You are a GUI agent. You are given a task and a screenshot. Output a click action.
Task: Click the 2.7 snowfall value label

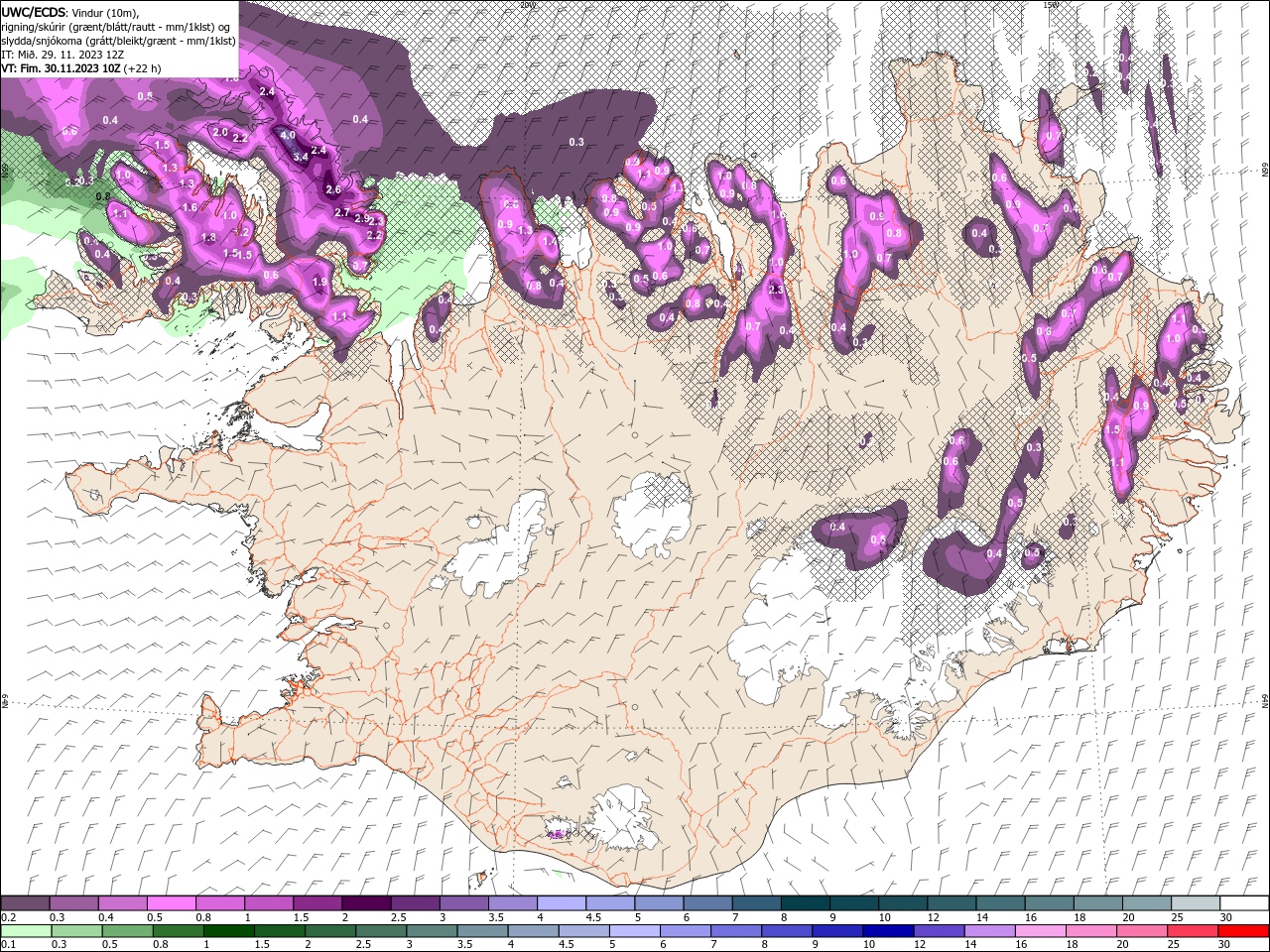tap(341, 212)
